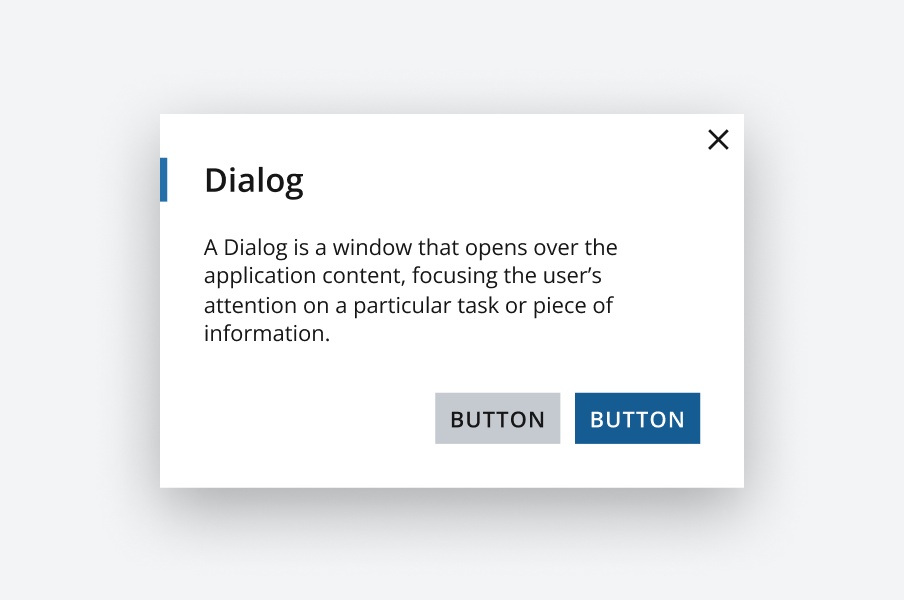Viewport: 904px width, 600px height.
Task: Select the left gray action button
Action: [x=497, y=418]
